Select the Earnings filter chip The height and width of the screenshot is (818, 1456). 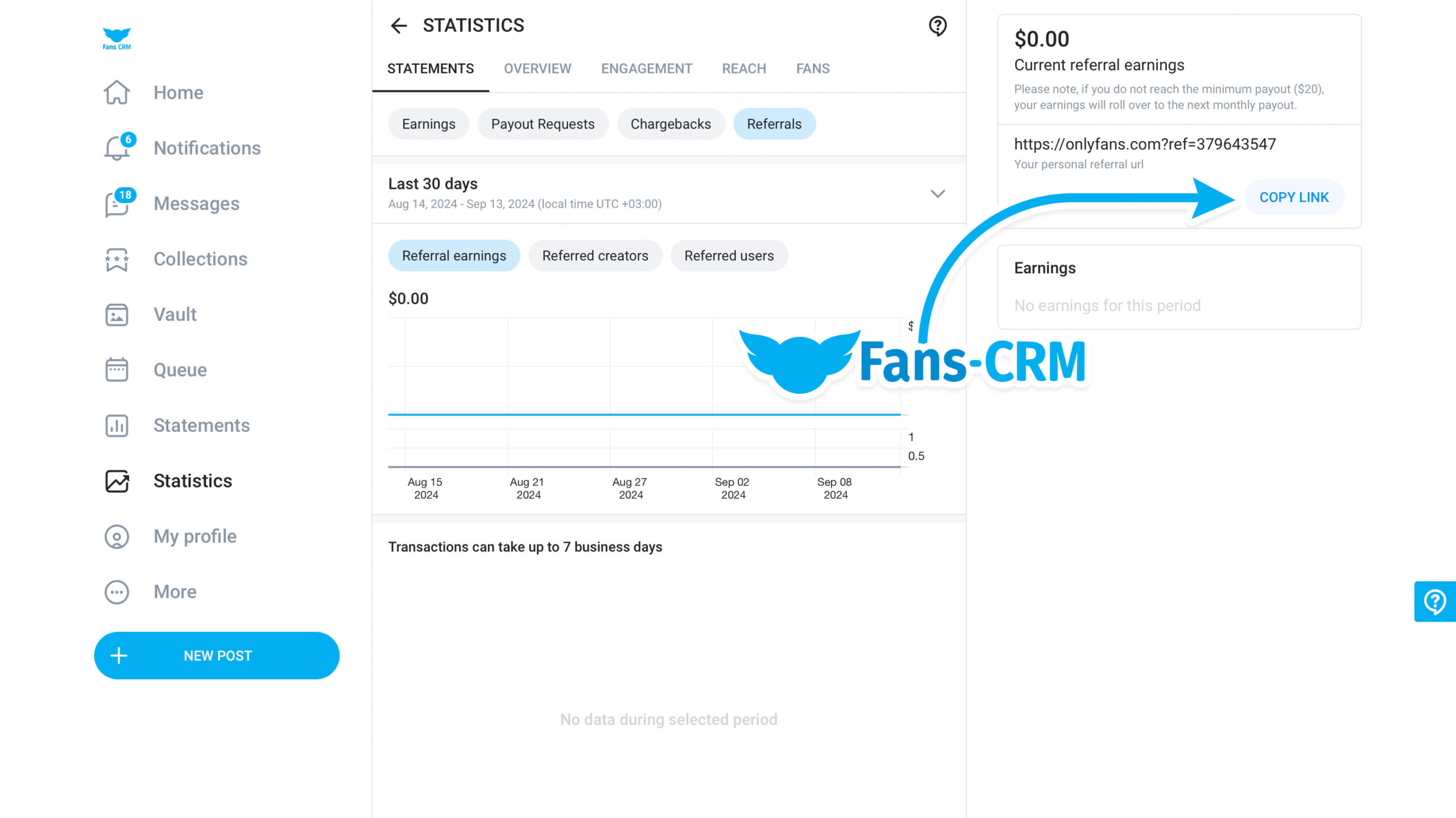428,124
